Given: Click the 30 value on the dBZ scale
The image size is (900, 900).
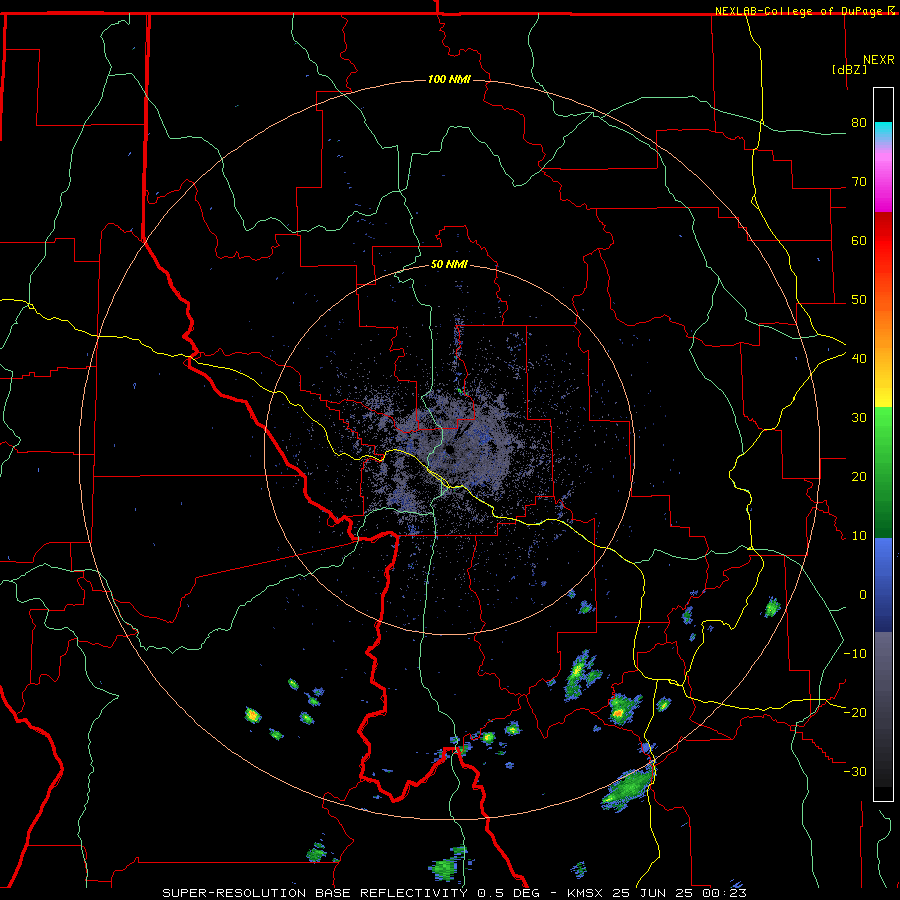Looking at the screenshot, I should [x=859, y=417].
